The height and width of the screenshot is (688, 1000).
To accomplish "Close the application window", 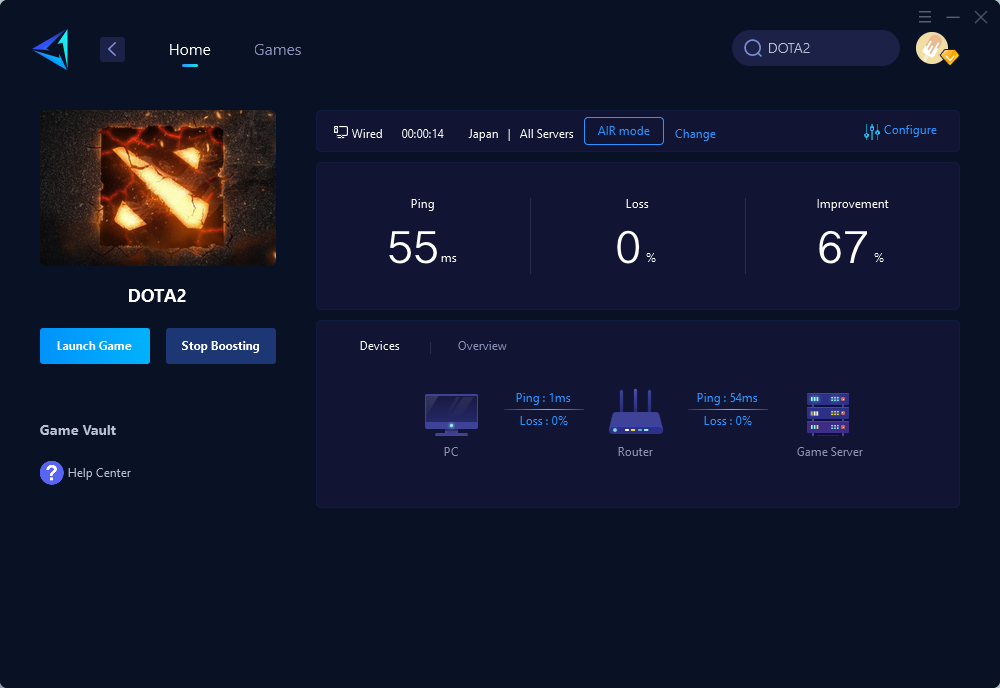I will click(981, 17).
